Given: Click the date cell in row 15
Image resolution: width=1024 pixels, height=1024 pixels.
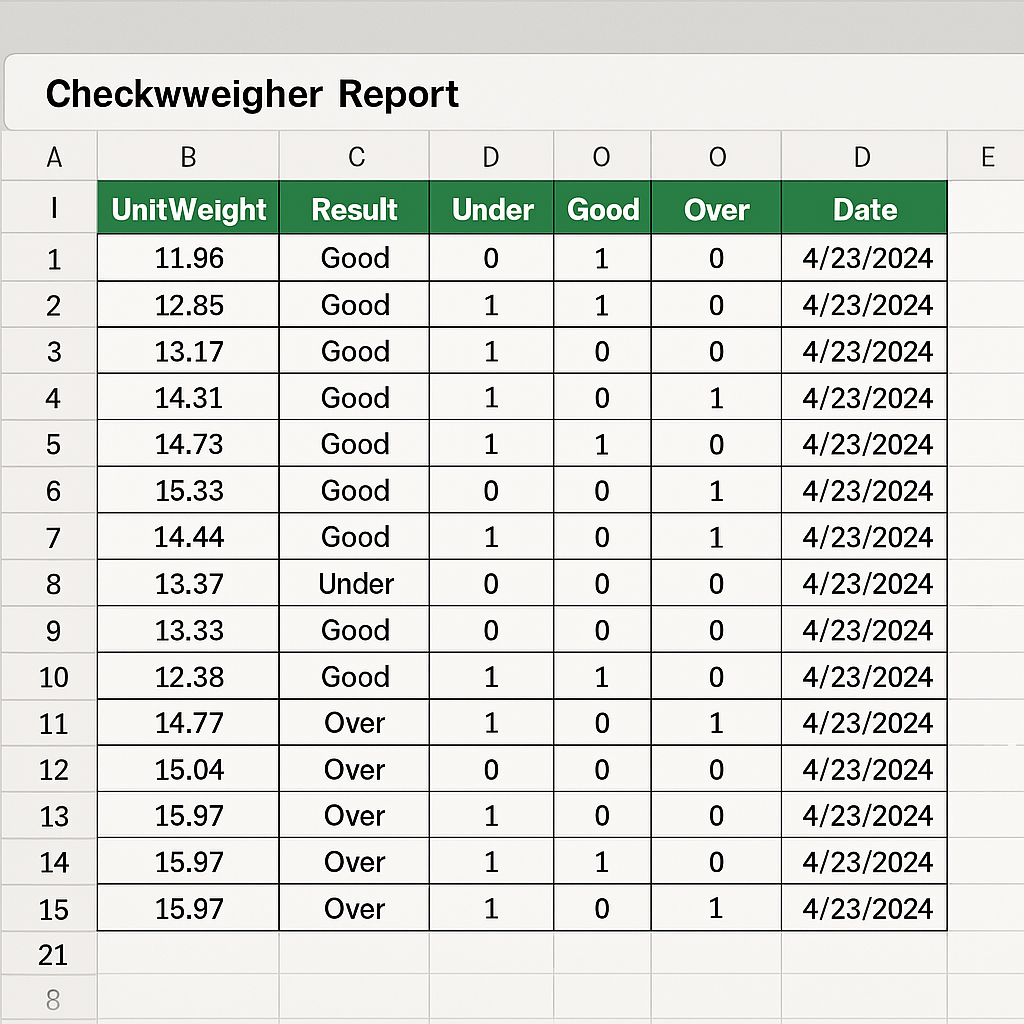Looking at the screenshot, I should pyautogui.click(x=864, y=908).
